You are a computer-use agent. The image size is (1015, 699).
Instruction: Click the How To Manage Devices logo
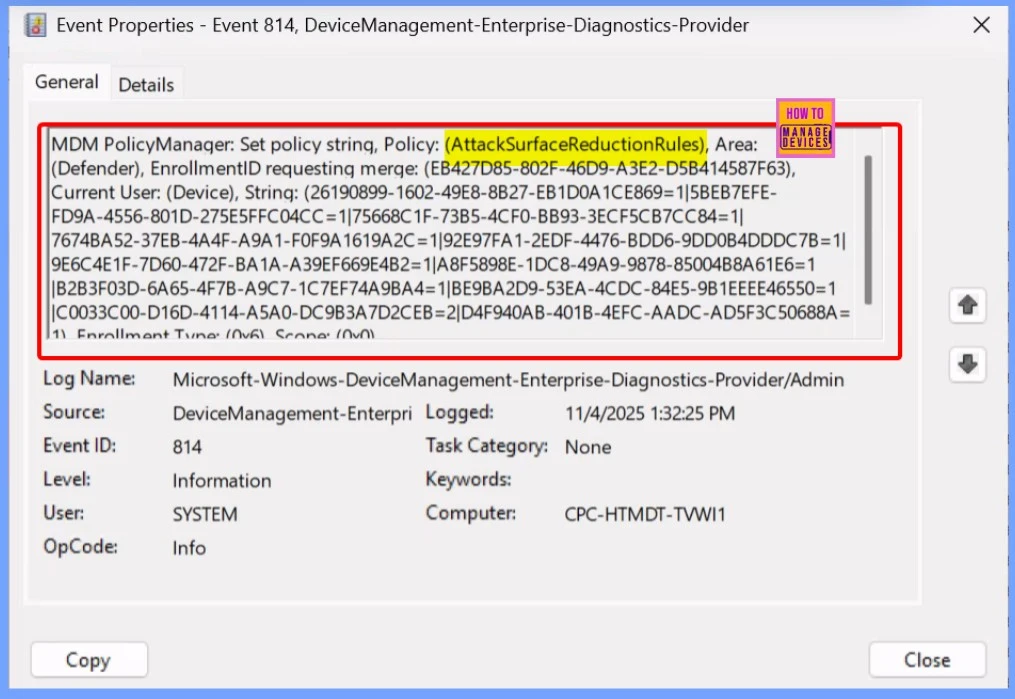point(805,126)
